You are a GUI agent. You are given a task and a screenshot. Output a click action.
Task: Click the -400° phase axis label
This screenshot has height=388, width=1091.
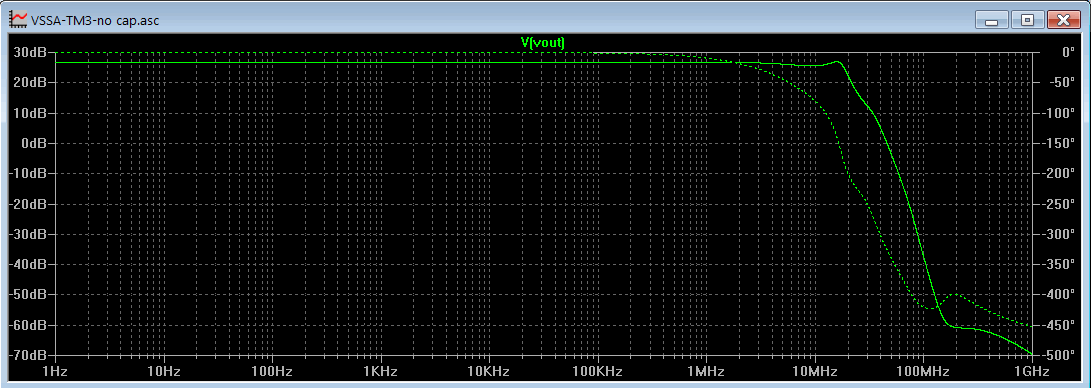point(1058,294)
